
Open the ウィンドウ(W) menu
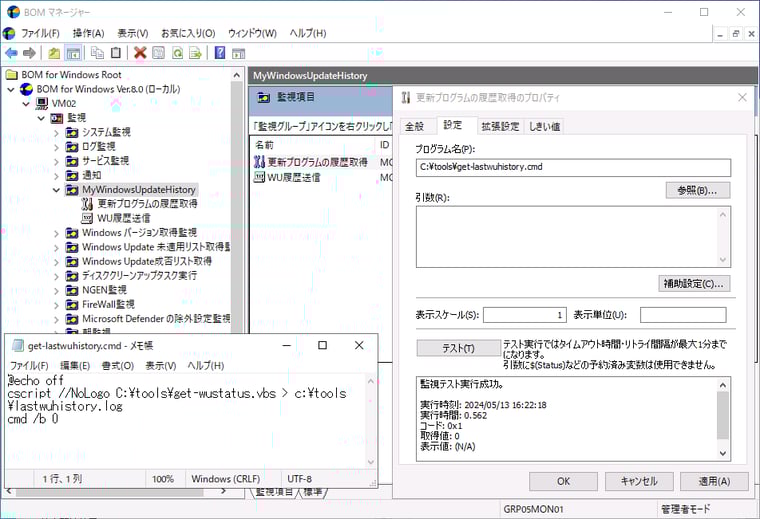click(x=252, y=33)
